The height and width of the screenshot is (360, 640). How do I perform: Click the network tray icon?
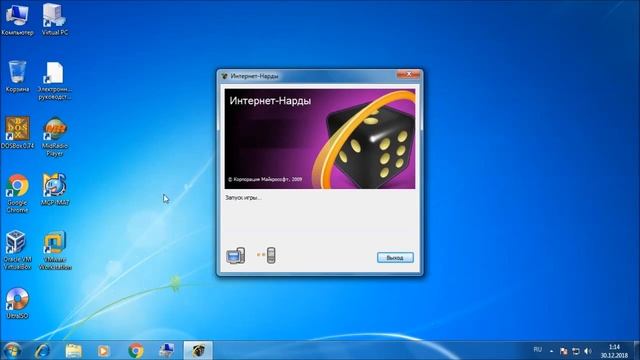(x=576, y=351)
